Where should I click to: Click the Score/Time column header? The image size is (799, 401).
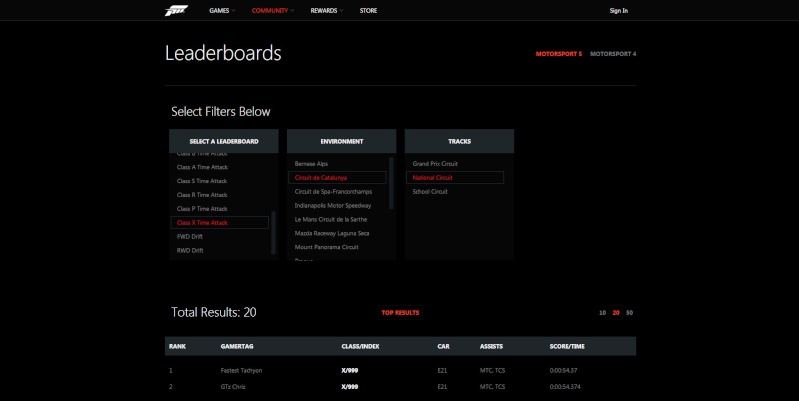pos(567,346)
